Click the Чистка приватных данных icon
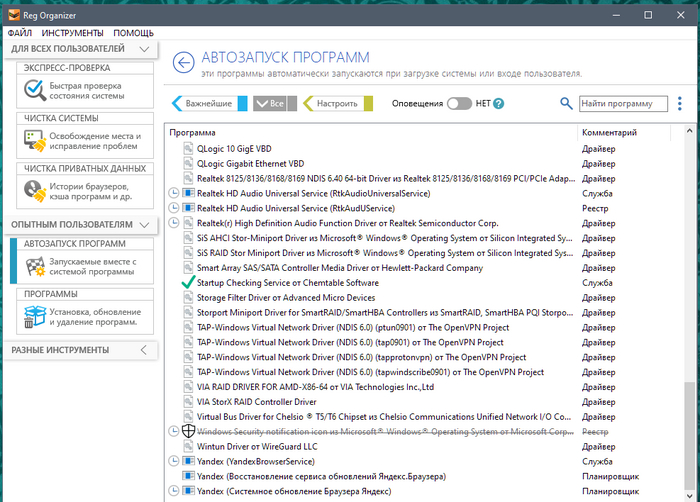The image size is (700, 502). click(x=33, y=191)
